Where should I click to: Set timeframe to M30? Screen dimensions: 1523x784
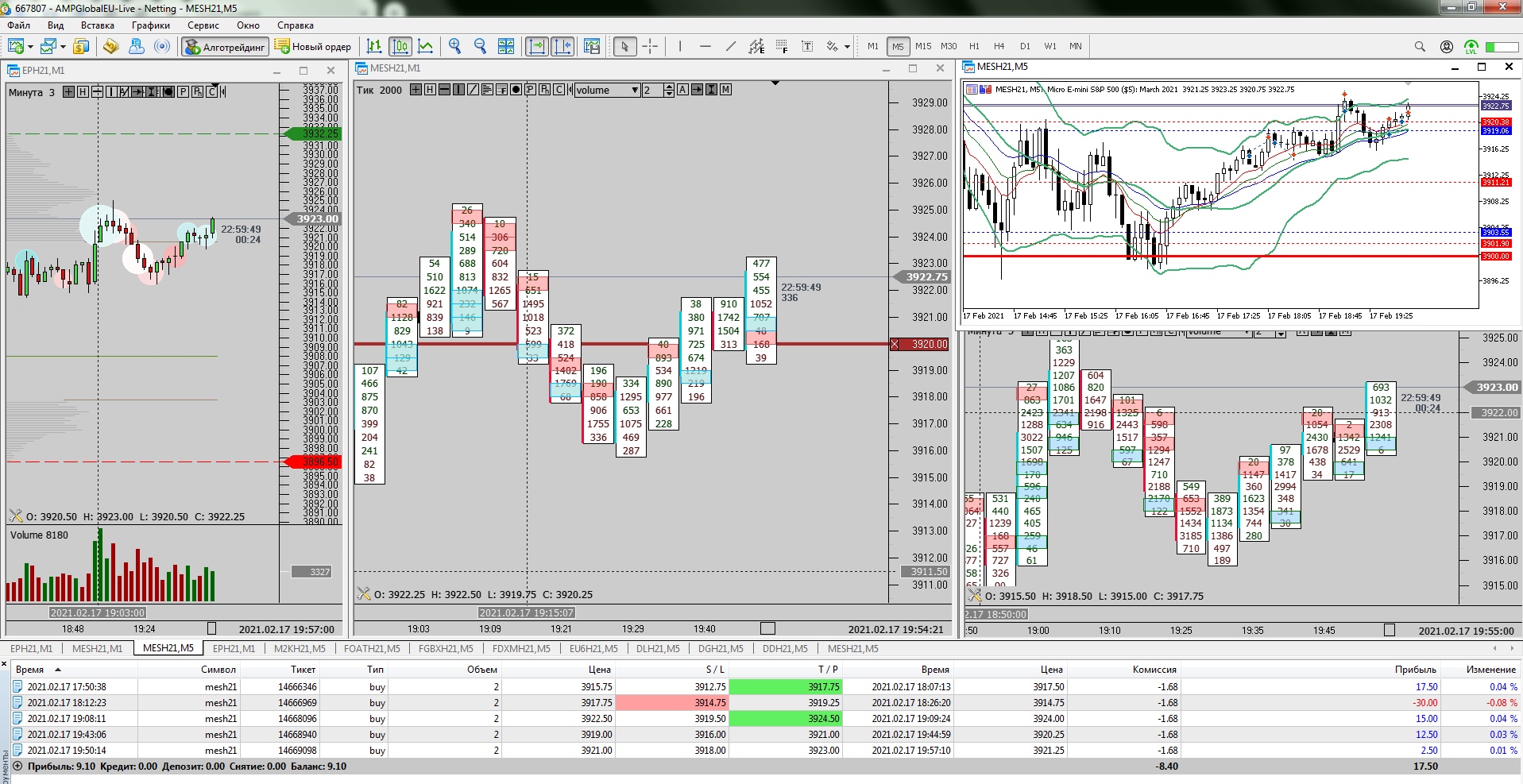pos(949,46)
